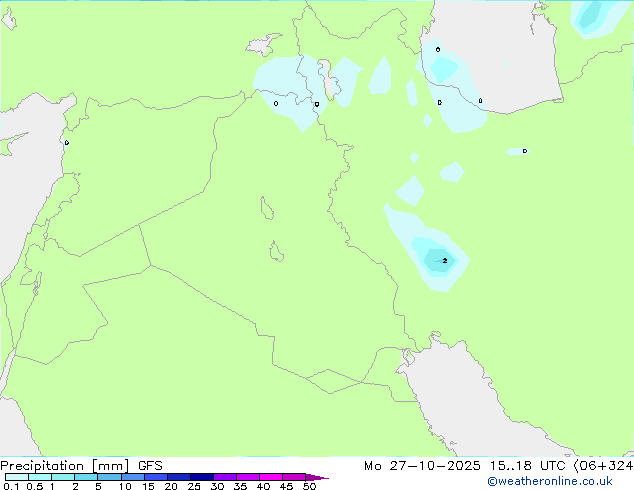Click the 20 mm legend swatch
The height and width of the screenshot is (490, 634).
click(179, 477)
